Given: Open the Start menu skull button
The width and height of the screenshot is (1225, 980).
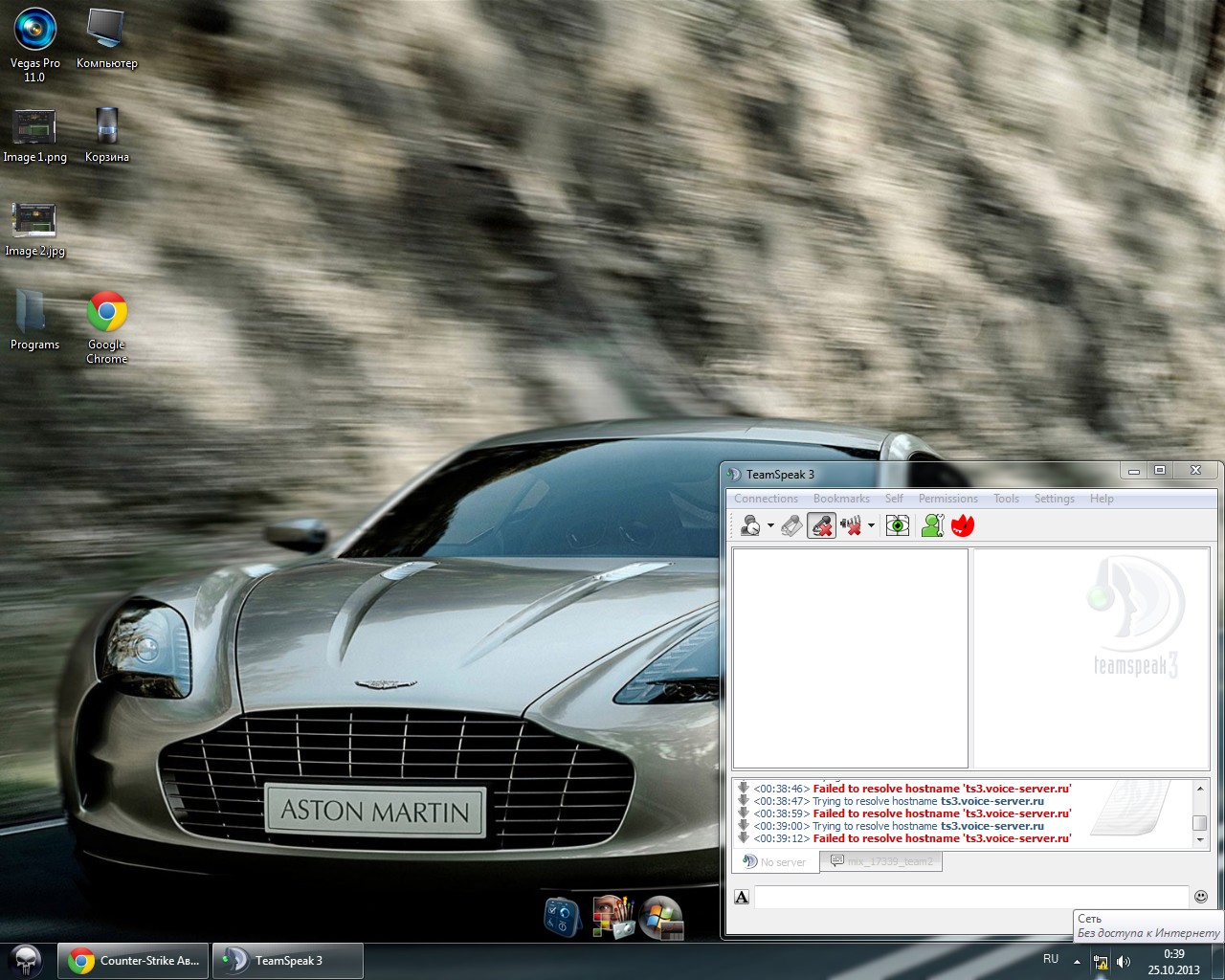Looking at the screenshot, I should tap(27, 960).
